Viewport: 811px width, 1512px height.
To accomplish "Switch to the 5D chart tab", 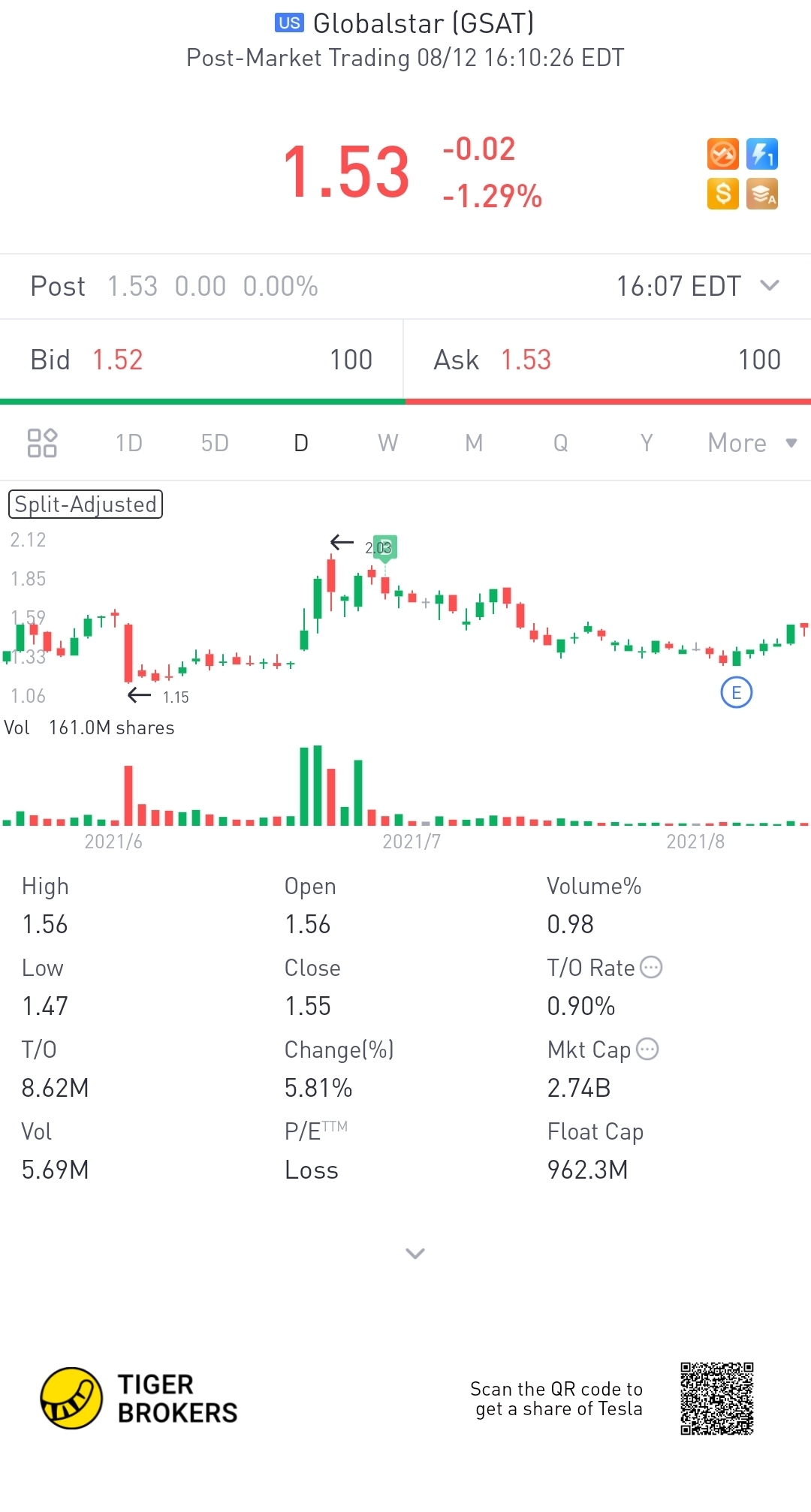I will coord(215,443).
